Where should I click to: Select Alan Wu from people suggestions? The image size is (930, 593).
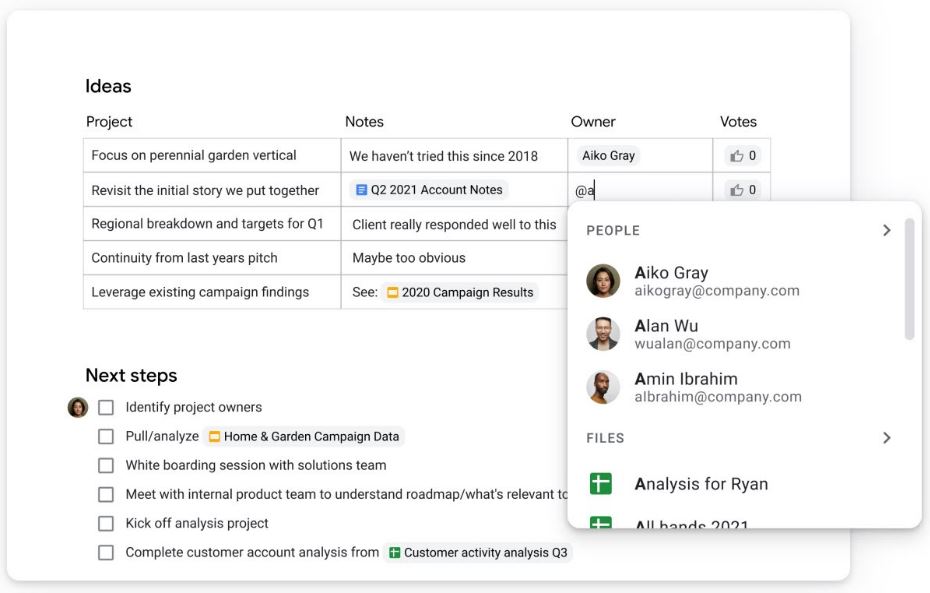735,334
